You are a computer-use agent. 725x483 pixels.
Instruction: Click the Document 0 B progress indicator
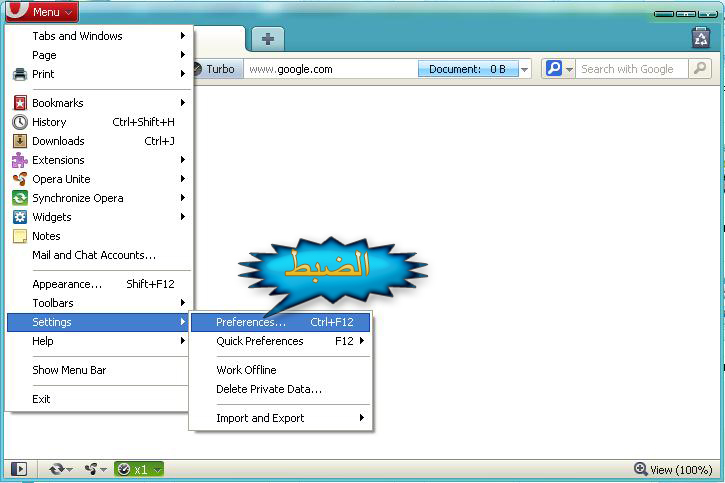coord(468,69)
